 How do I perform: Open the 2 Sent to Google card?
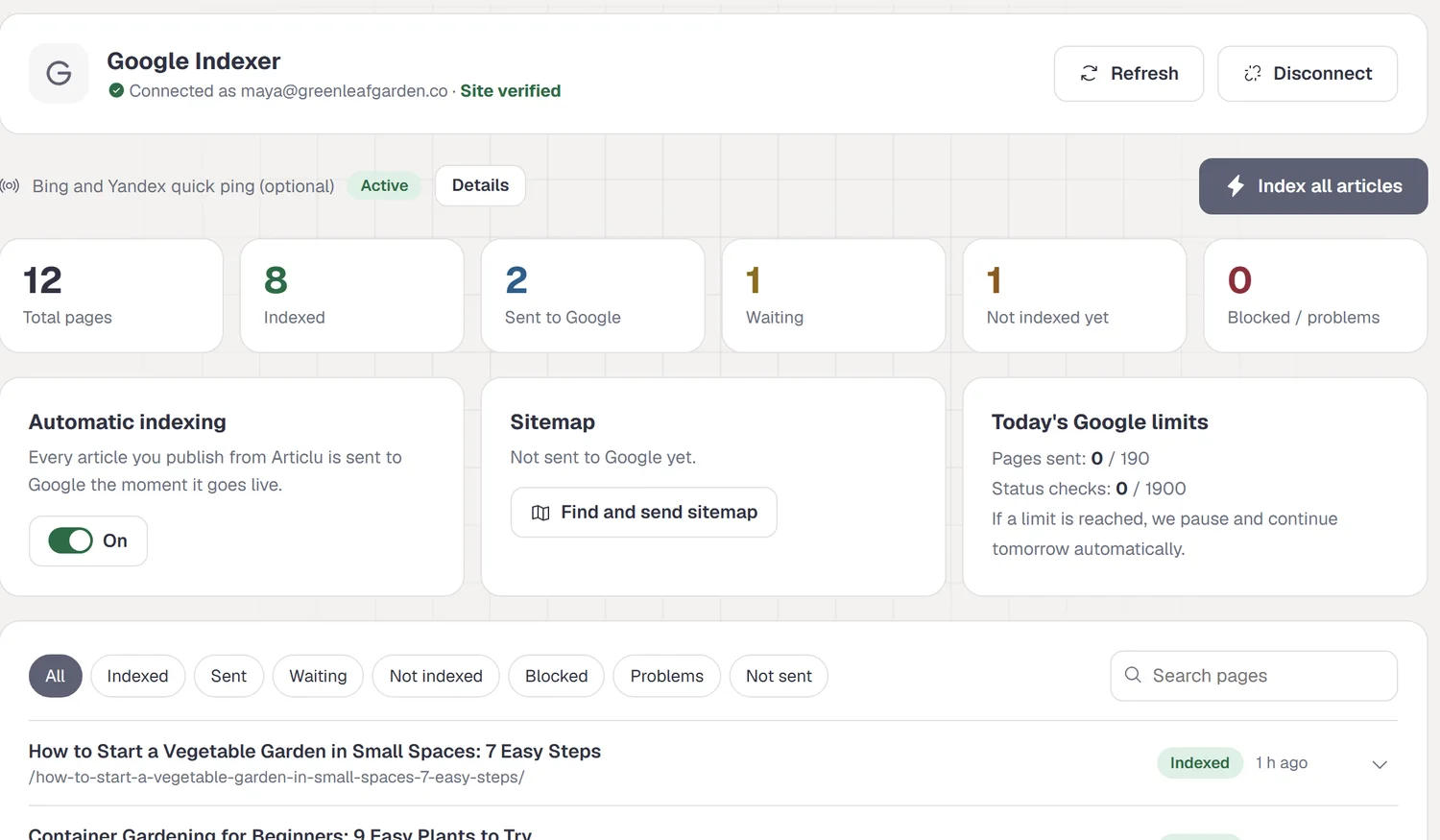coord(593,296)
